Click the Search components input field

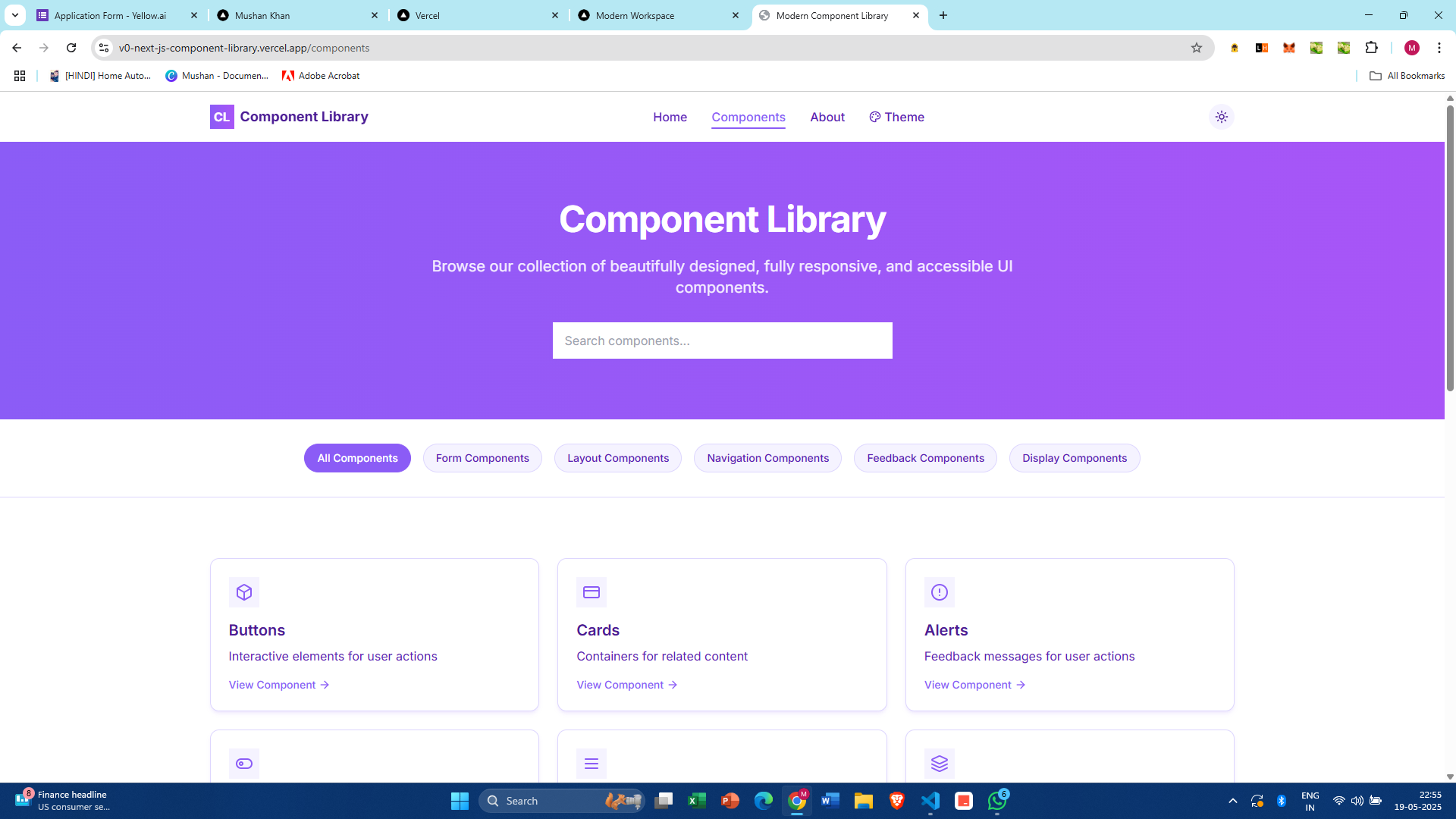[722, 340]
